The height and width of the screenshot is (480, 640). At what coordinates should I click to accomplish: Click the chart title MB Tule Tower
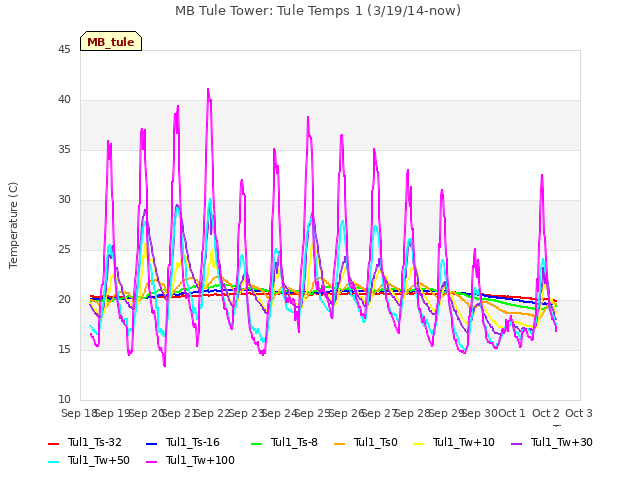click(x=318, y=11)
